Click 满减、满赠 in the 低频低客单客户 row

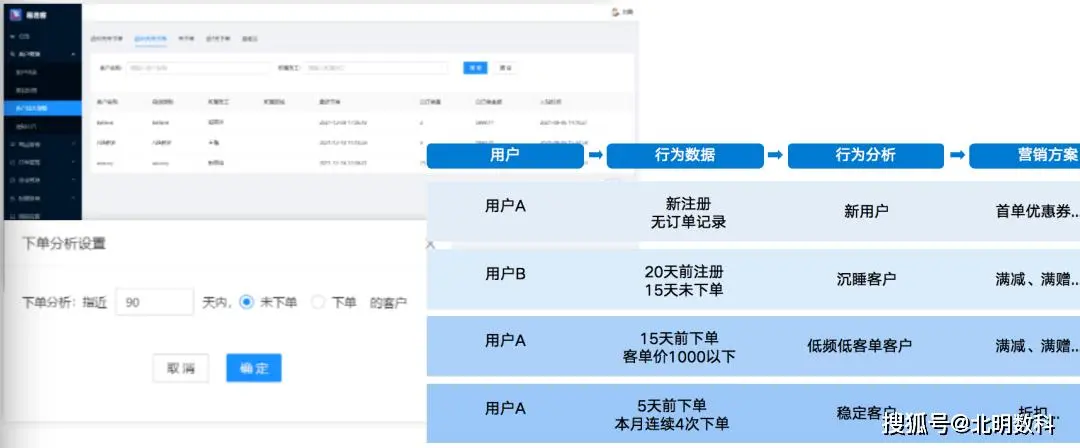point(1037,346)
